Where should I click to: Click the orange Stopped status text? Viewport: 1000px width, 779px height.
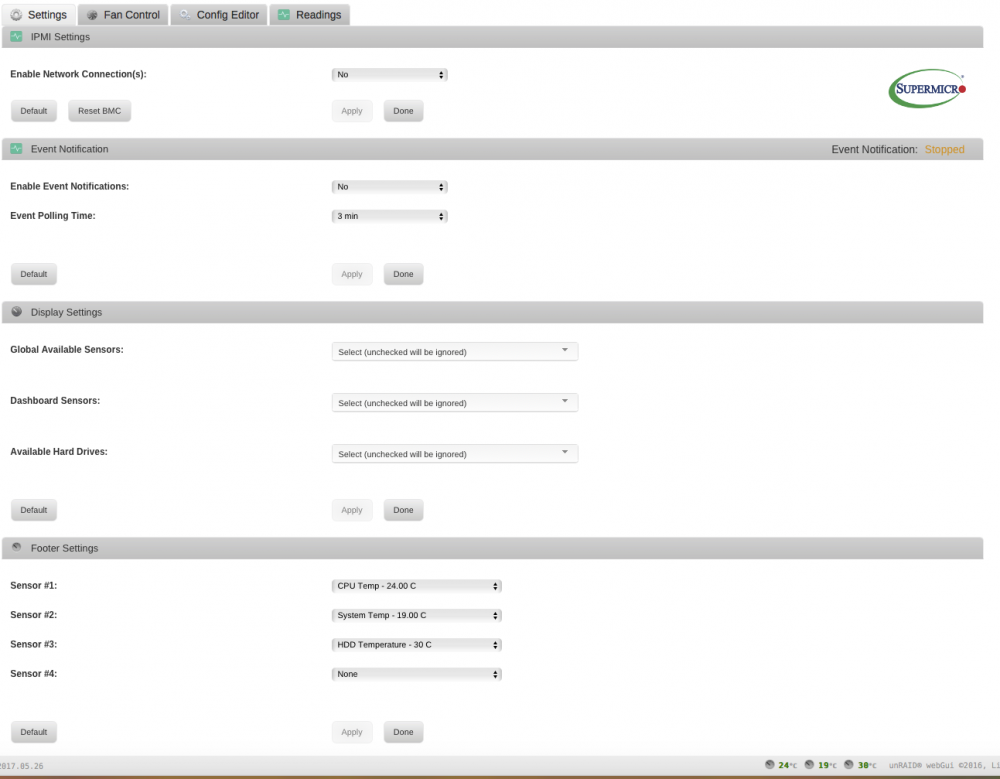945,149
